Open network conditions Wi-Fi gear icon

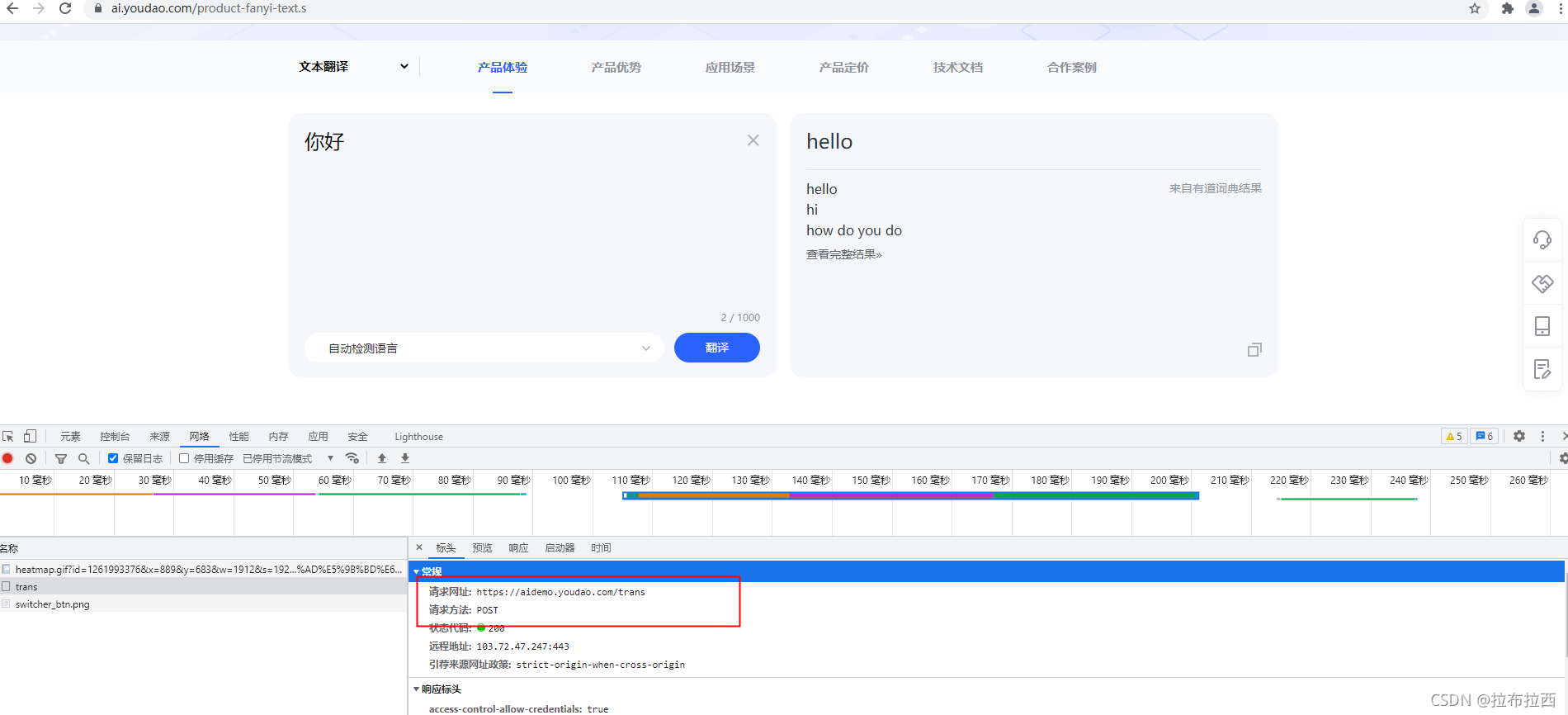[x=352, y=458]
